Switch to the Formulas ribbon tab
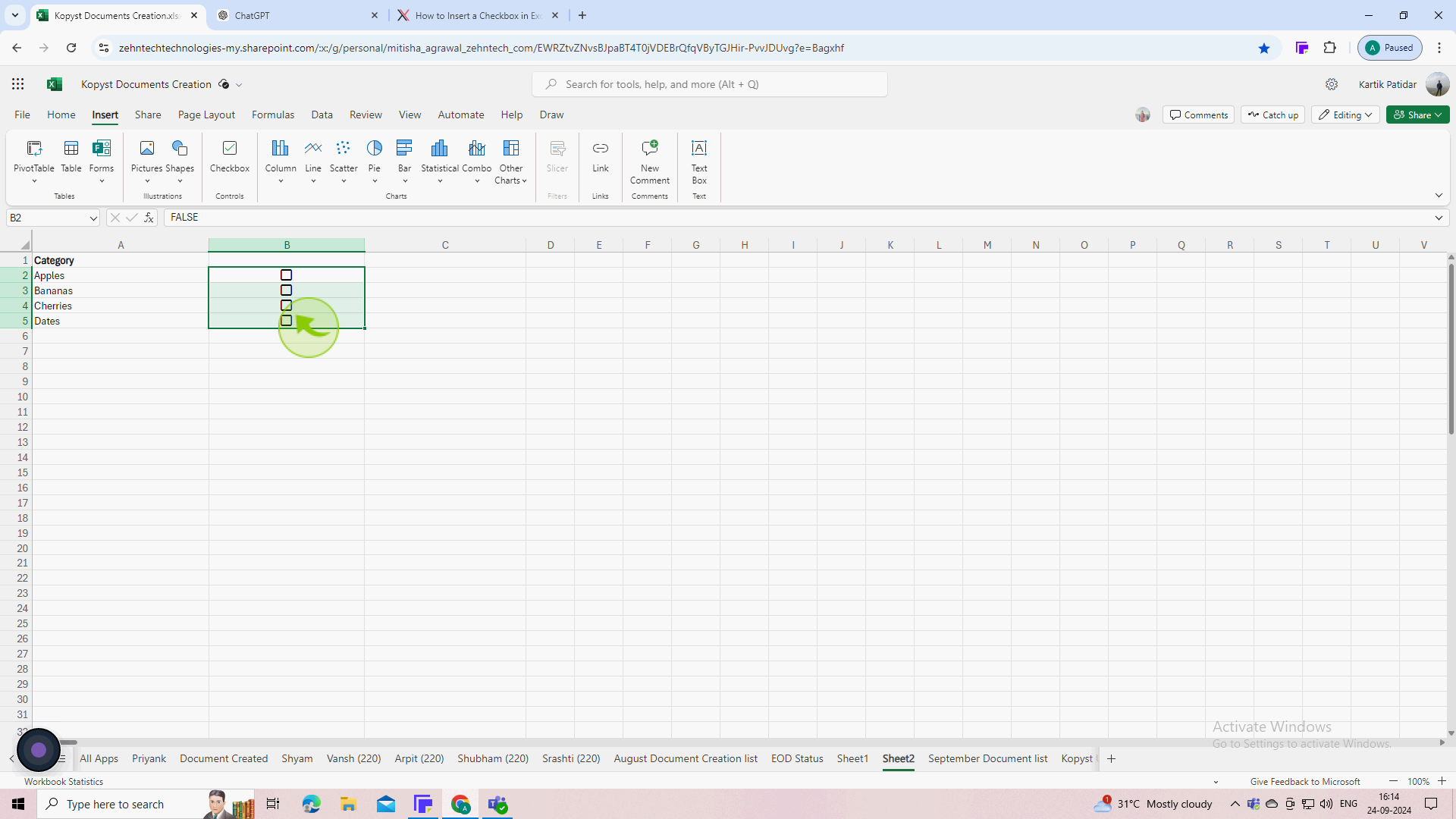The image size is (1456, 819). point(273,115)
